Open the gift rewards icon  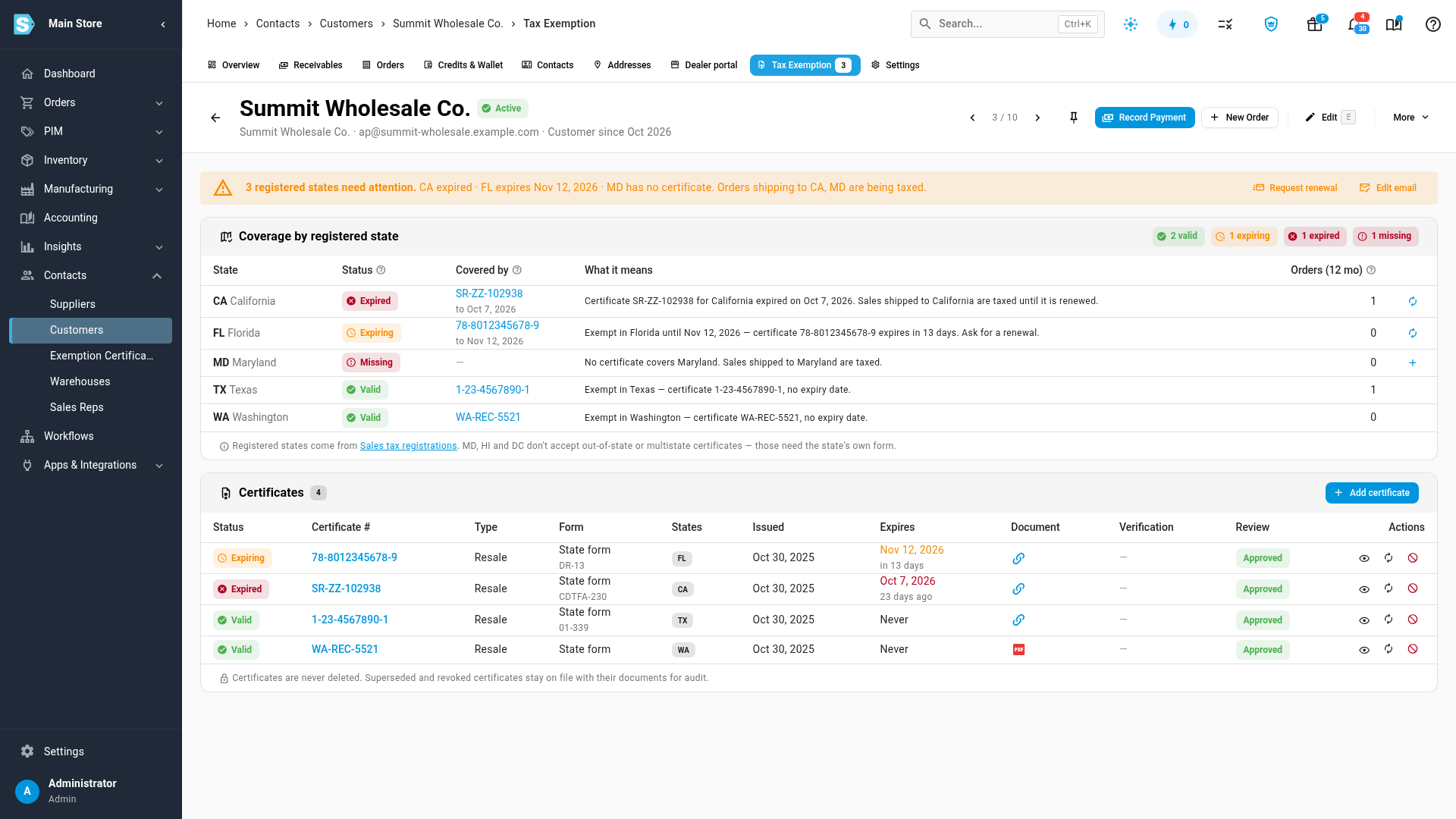[x=1315, y=24]
